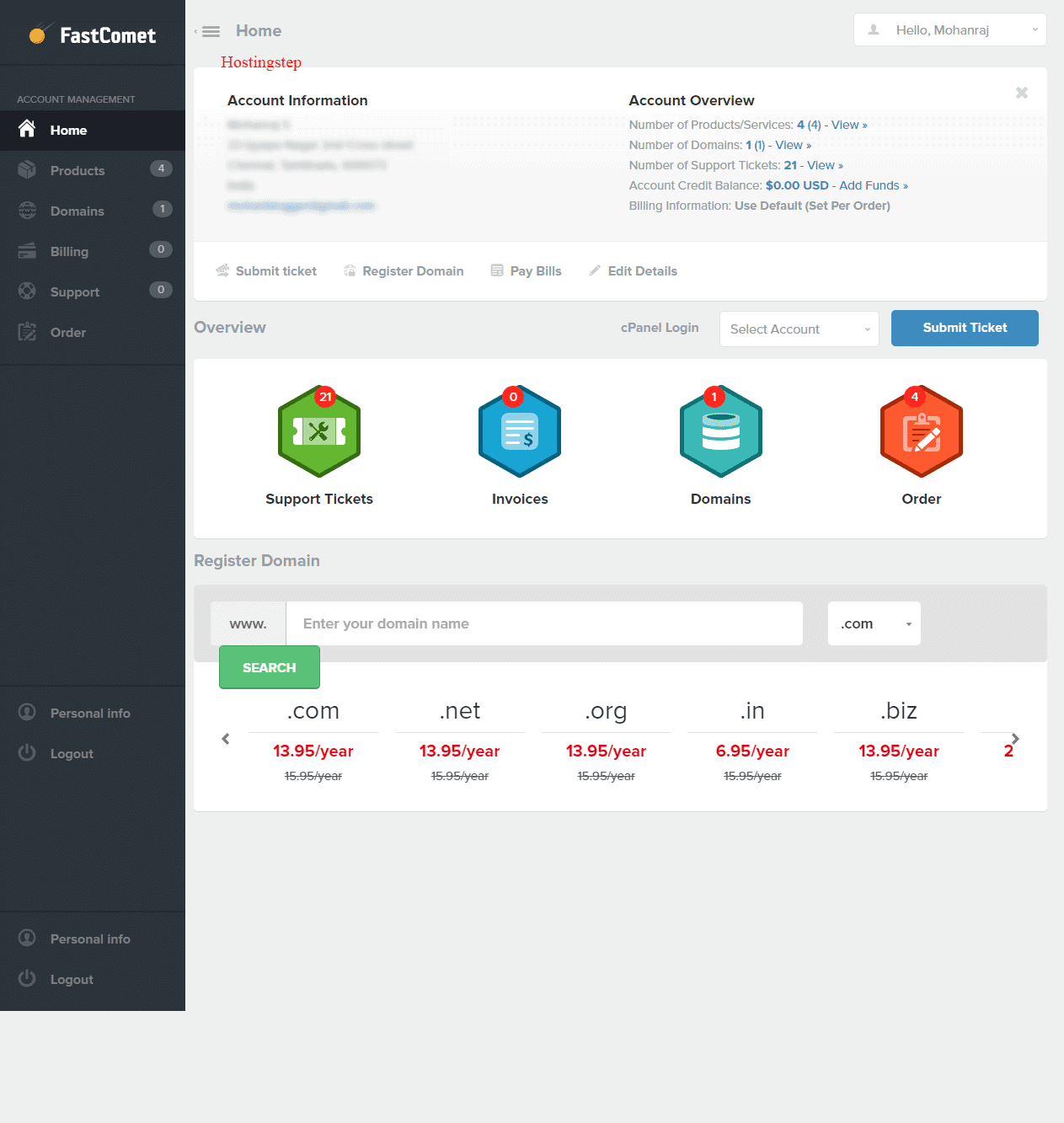This screenshot has width=1064, height=1123.
Task: Click the Products box icon in sidebar
Action: click(x=27, y=169)
